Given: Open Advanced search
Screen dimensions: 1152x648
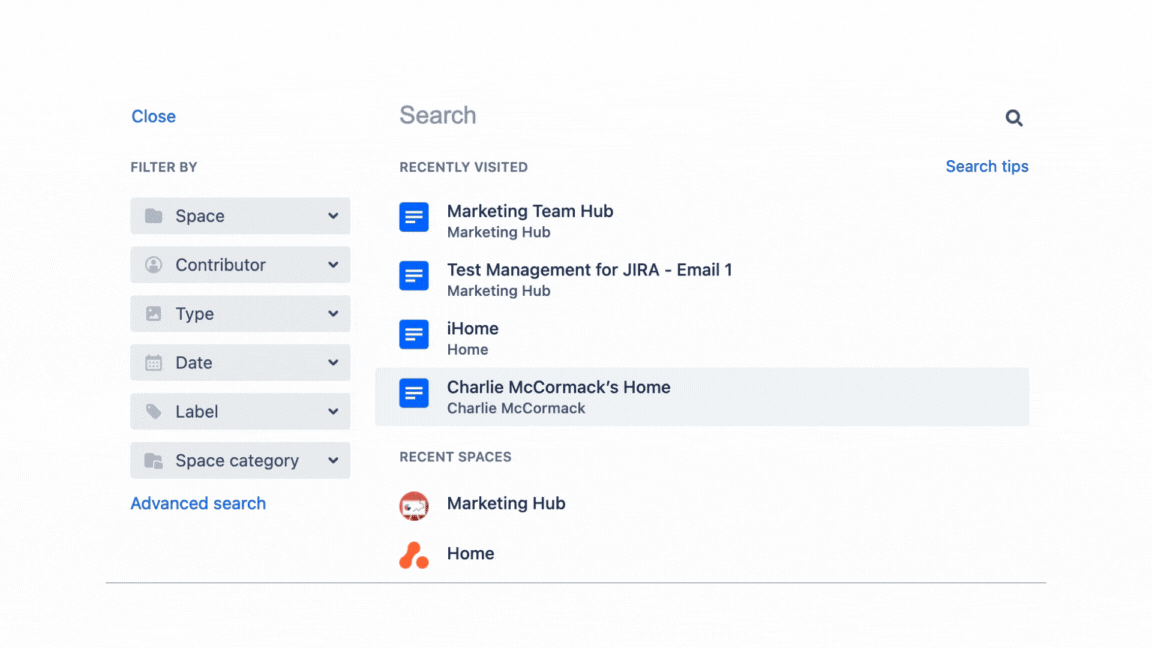Looking at the screenshot, I should (x=198, y=503).
